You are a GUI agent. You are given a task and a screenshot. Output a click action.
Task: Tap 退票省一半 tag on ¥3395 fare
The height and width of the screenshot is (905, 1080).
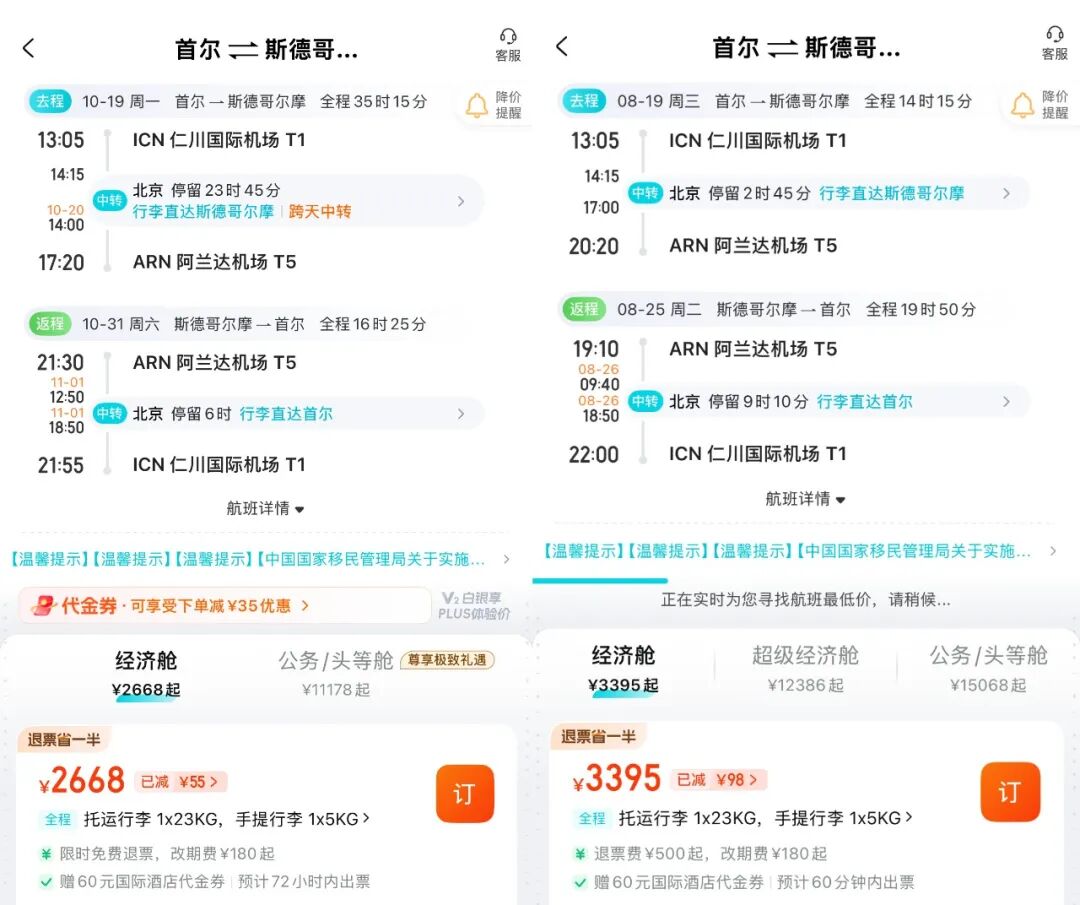598,737
